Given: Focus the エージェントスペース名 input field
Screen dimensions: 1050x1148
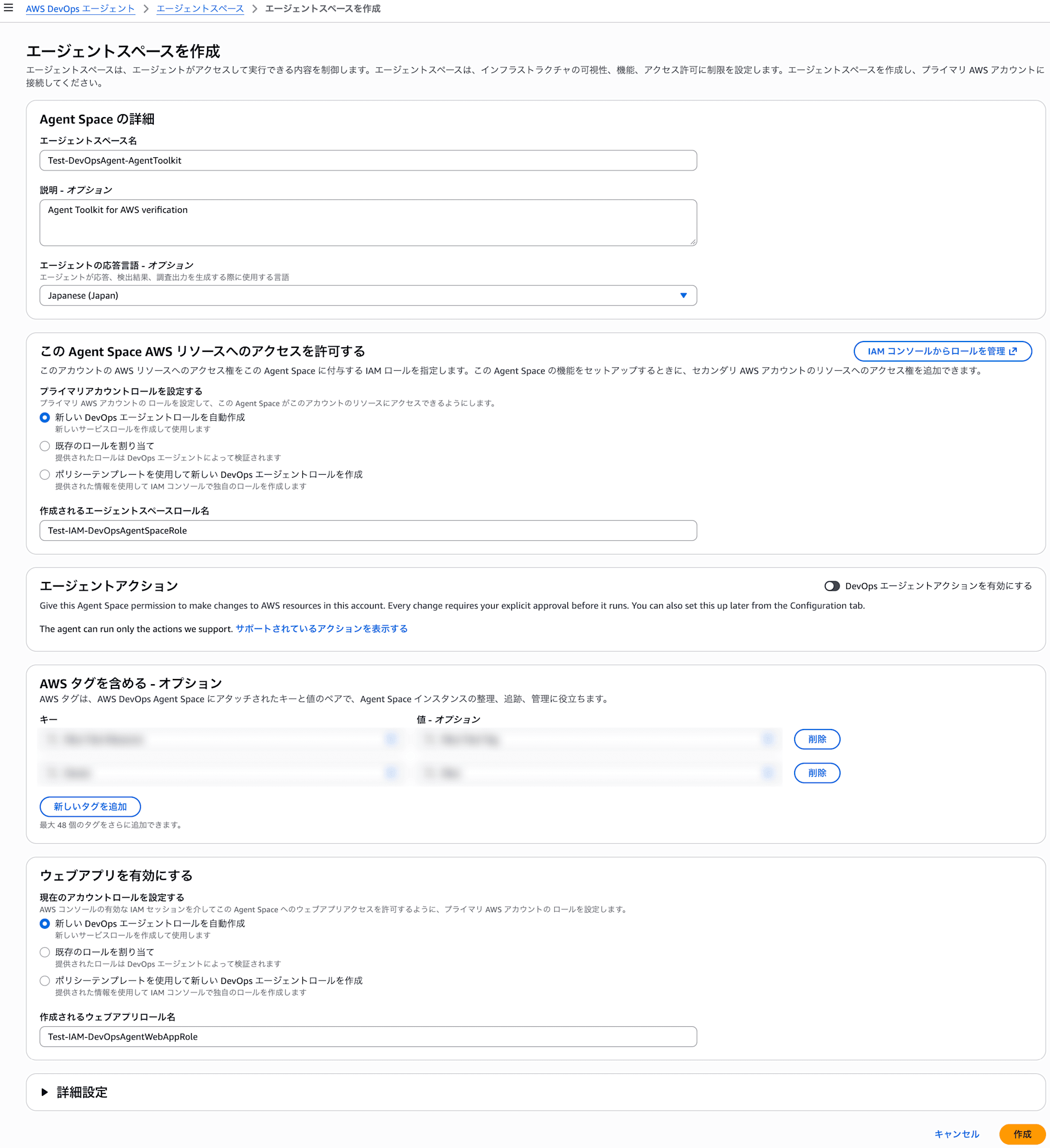Looking at the screenshot, I should [x=368, y=161].
